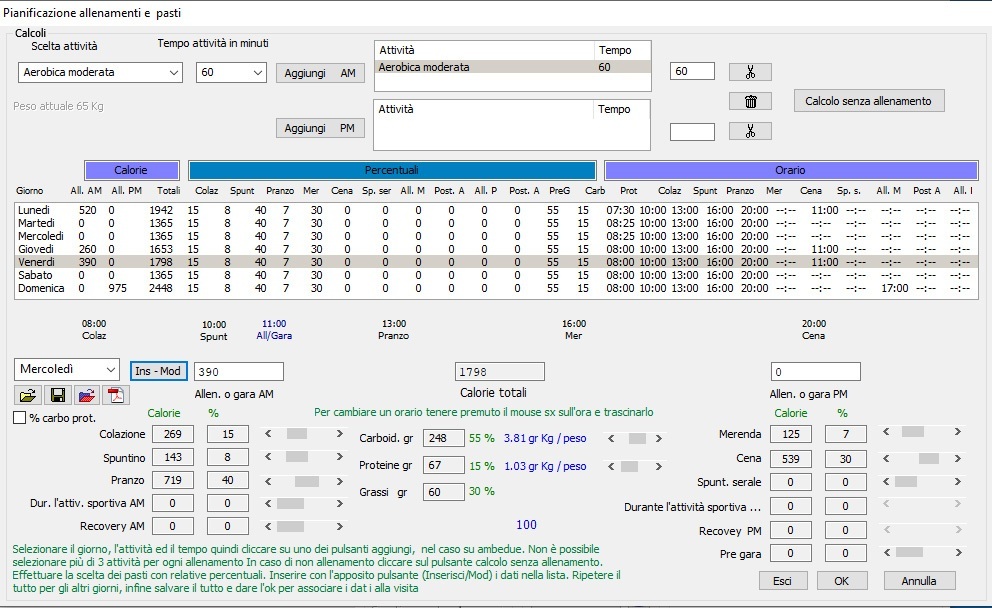Click the Pranzo slider thumb
The height and width of the screenshot is (608, 992).
pos(307,481)
